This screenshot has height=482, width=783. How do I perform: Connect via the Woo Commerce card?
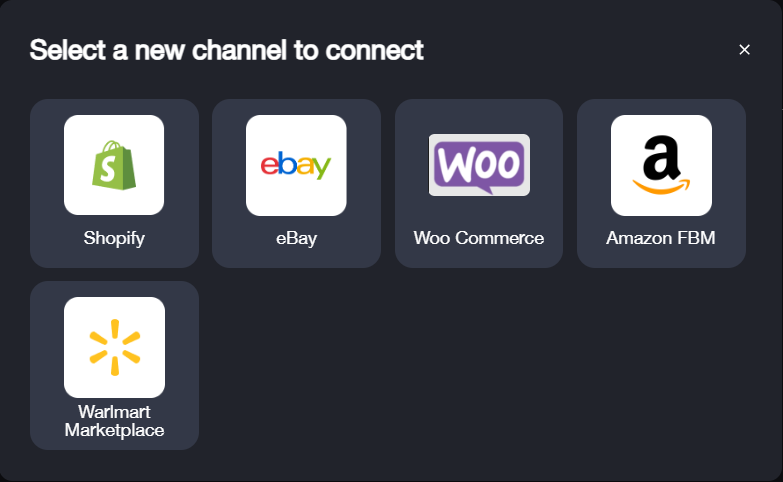pos(479,183)
